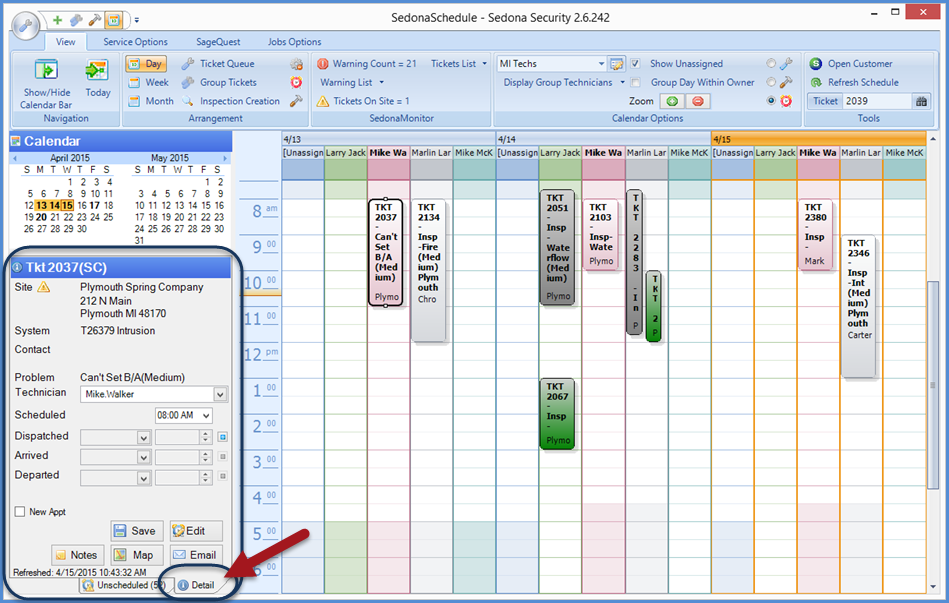
Task: Open the round application menu button
Action: pos(25,26)
